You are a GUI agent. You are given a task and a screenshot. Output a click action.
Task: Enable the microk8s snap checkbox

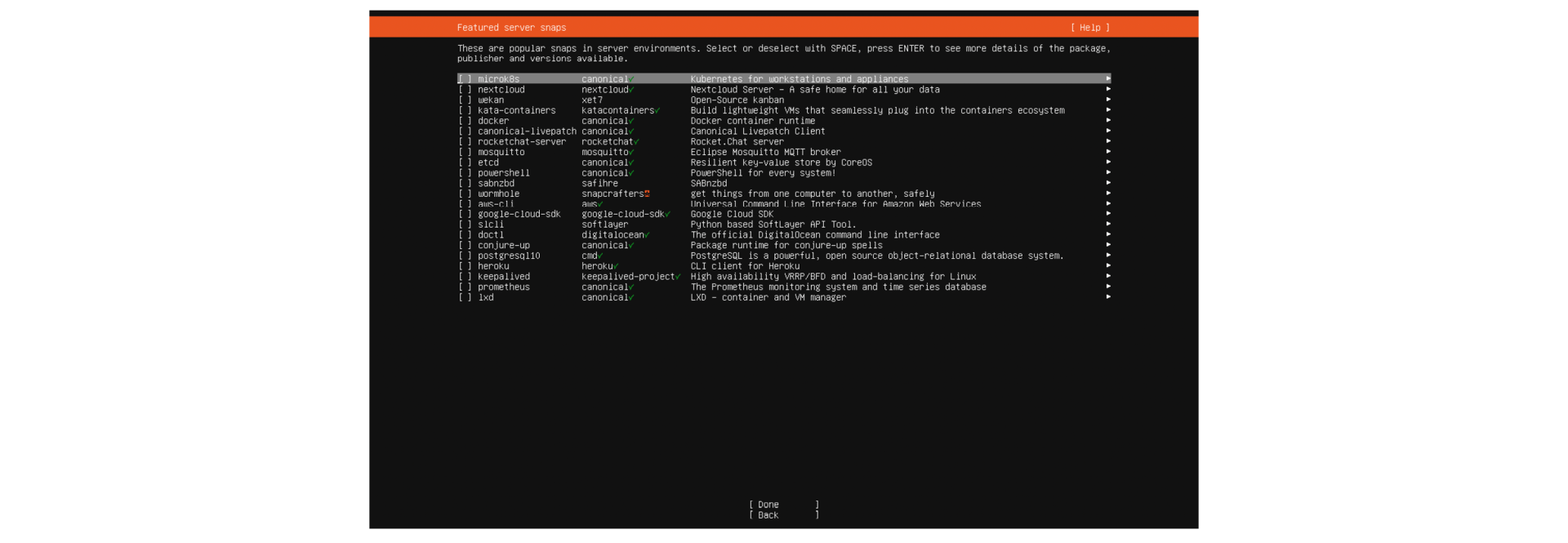click(465, 79)
